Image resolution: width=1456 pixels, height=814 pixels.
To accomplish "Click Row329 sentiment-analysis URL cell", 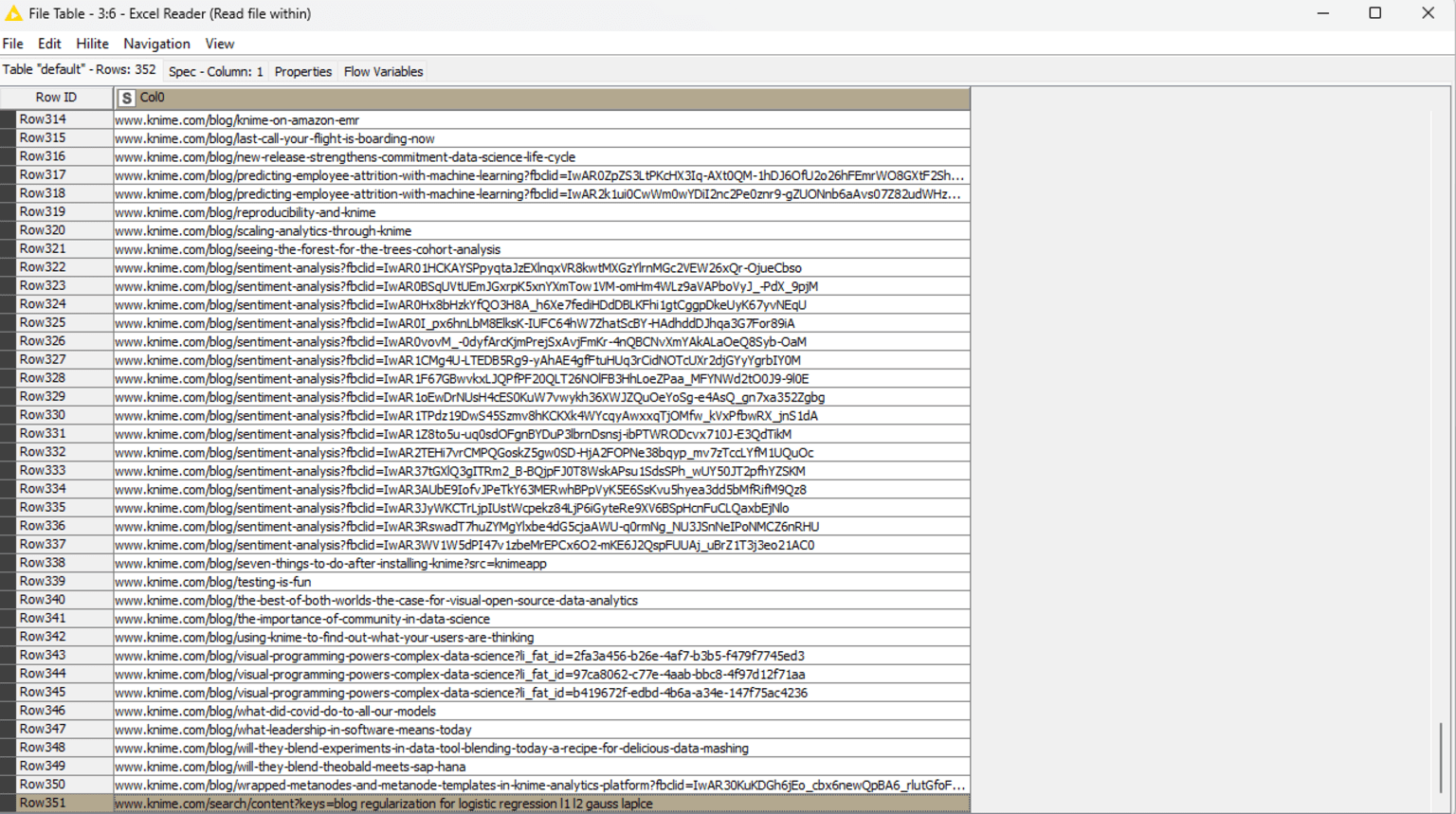I will coord(542,397).
